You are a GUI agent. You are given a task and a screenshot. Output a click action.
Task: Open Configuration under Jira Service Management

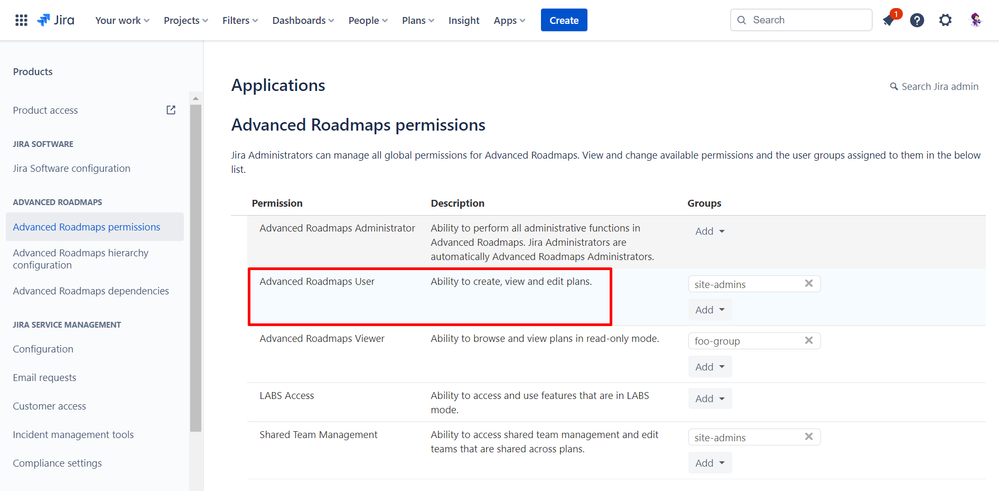[43, 349]
